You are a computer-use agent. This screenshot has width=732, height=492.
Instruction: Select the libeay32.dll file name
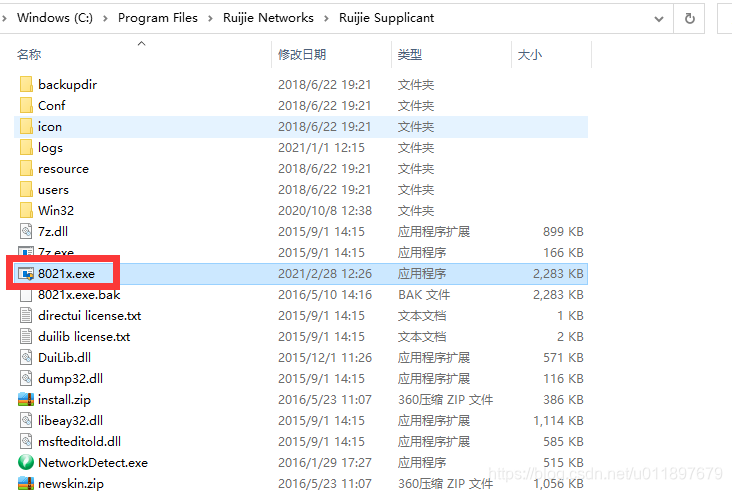click(x=70, y=421)
